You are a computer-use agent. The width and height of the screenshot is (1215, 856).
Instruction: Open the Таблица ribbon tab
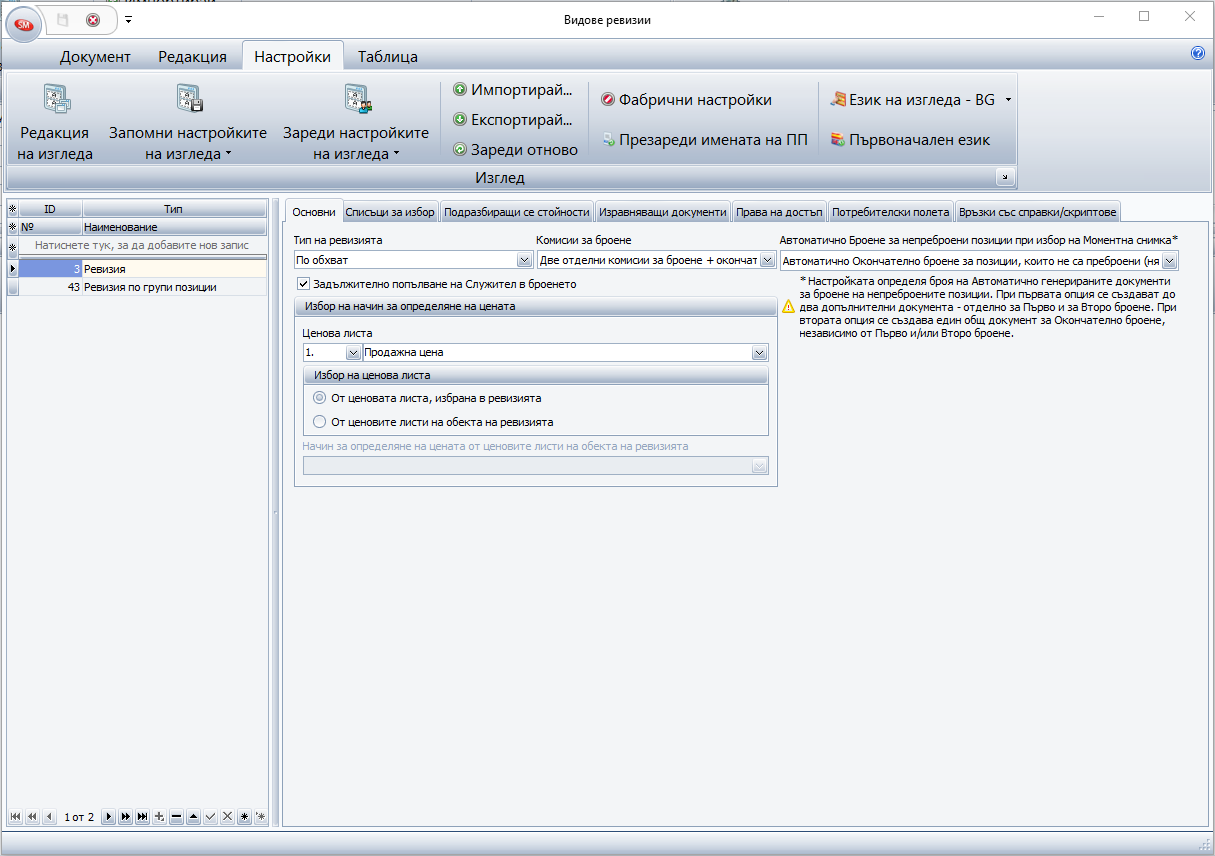click(388, 56)
